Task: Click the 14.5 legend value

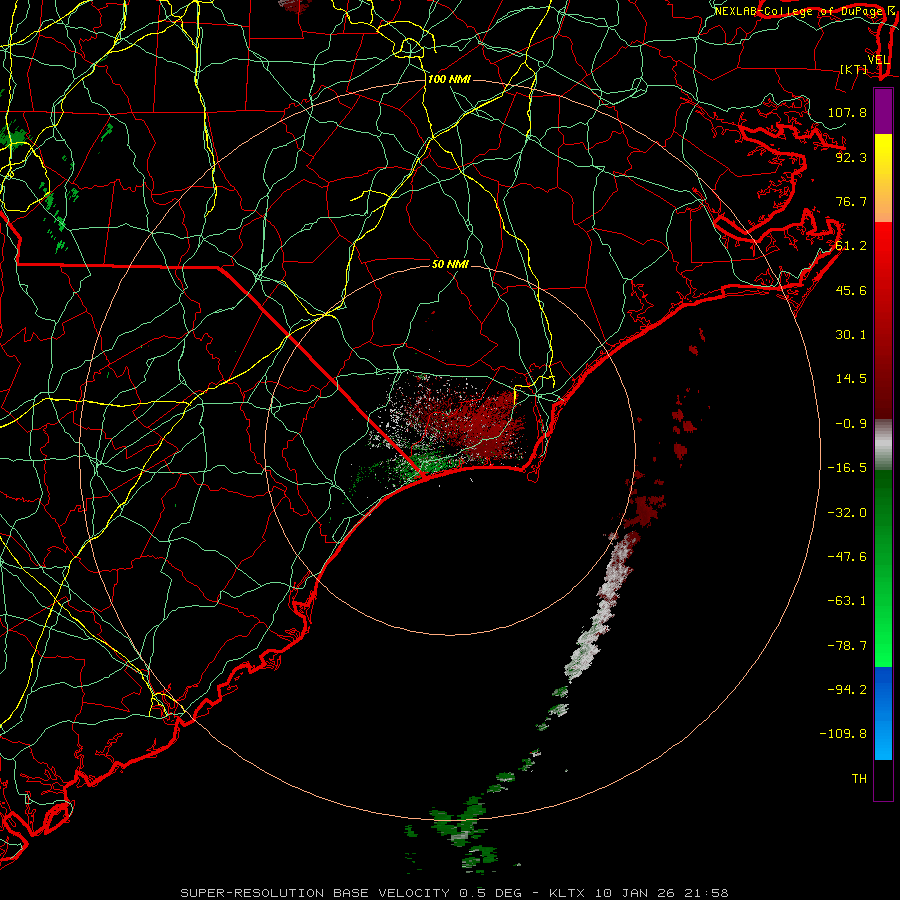Action: coord(851,379)
